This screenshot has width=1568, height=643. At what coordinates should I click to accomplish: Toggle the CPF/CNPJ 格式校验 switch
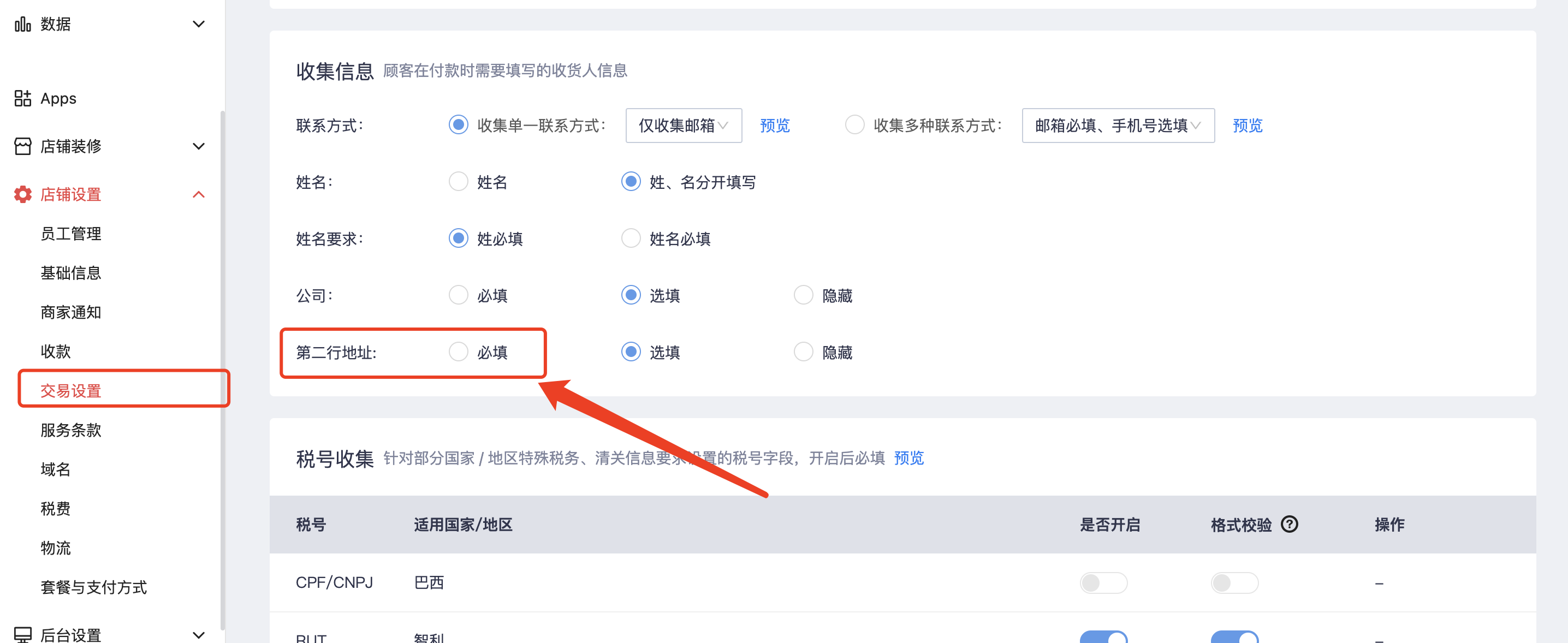[x=1234, y=583]
